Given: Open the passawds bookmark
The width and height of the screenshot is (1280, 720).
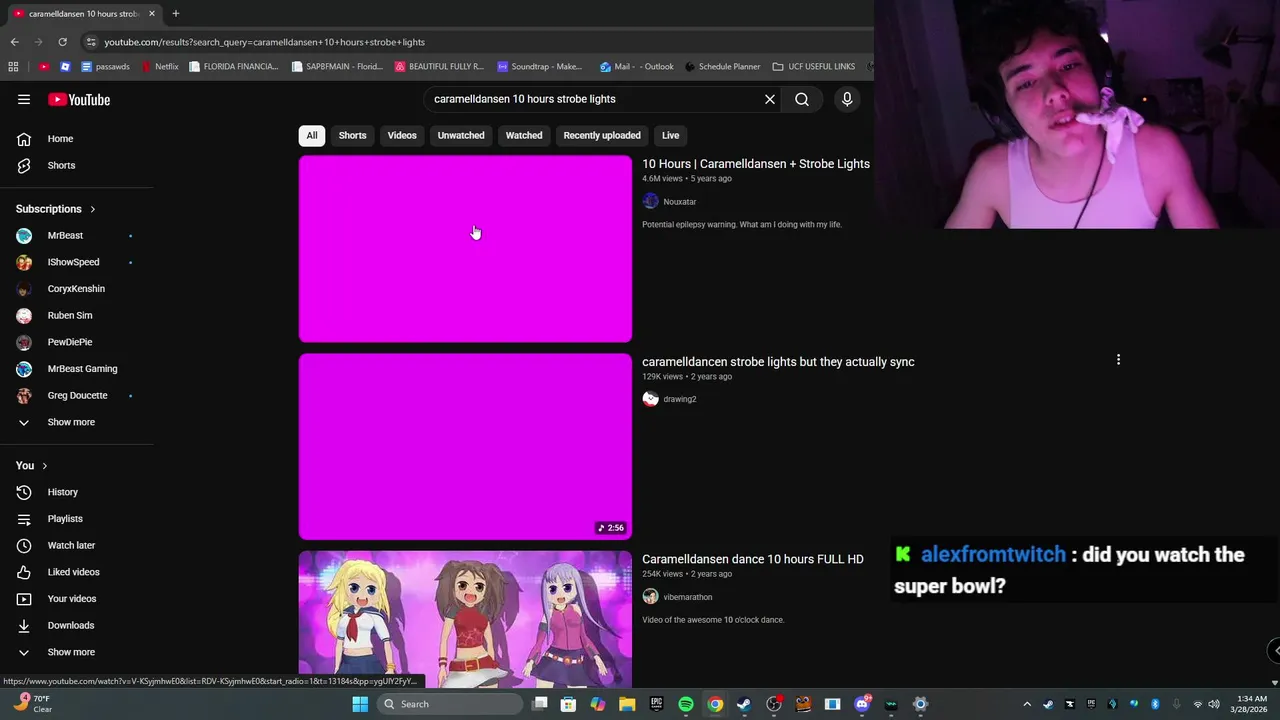Looking at the screenshot, I should [105, 67].
